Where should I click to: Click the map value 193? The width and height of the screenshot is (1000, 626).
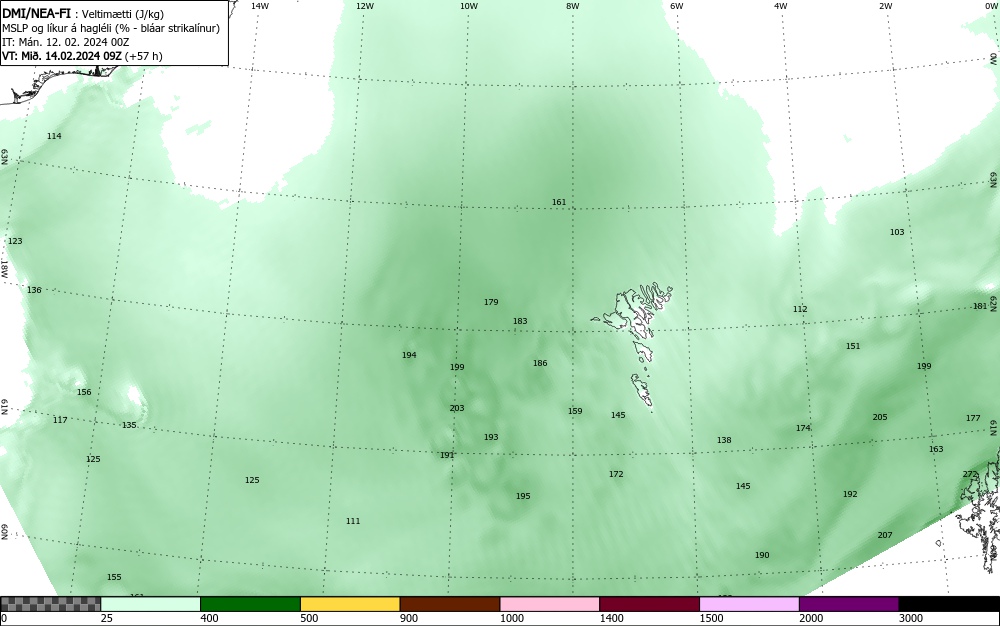(x=490, y=437)
